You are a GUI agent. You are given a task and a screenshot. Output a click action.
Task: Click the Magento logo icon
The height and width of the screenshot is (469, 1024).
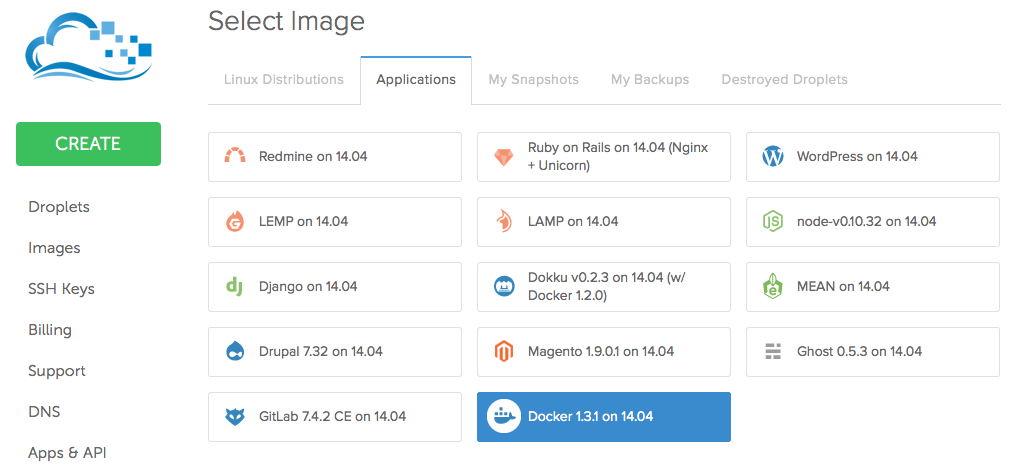504,351
